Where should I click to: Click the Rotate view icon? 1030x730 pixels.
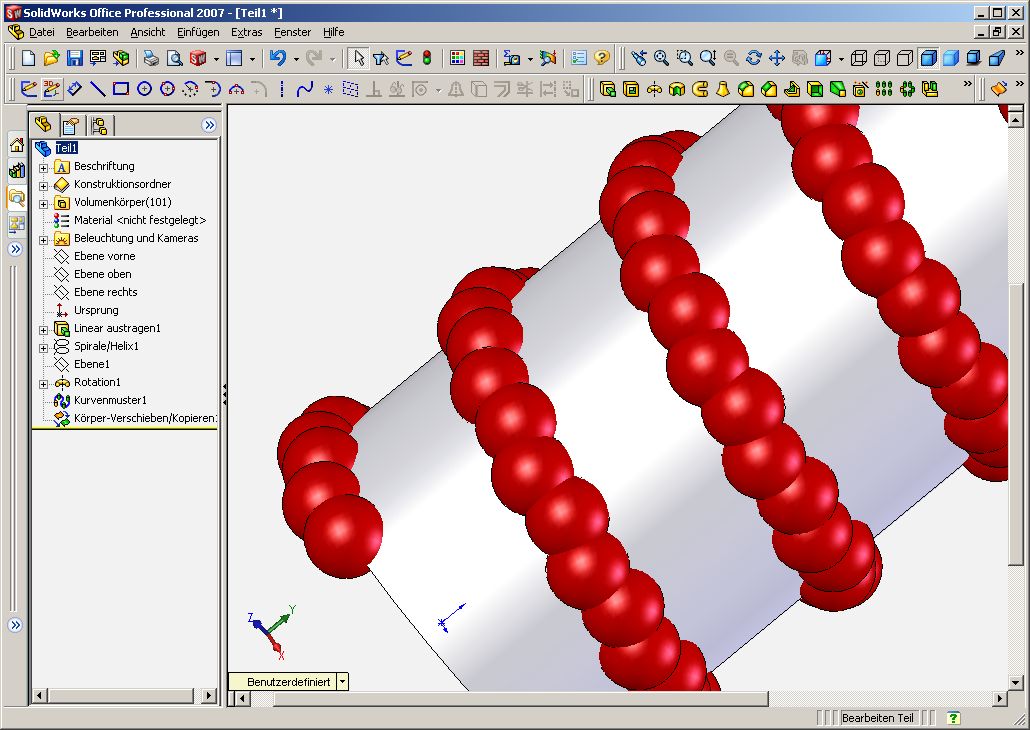[754, 59]
